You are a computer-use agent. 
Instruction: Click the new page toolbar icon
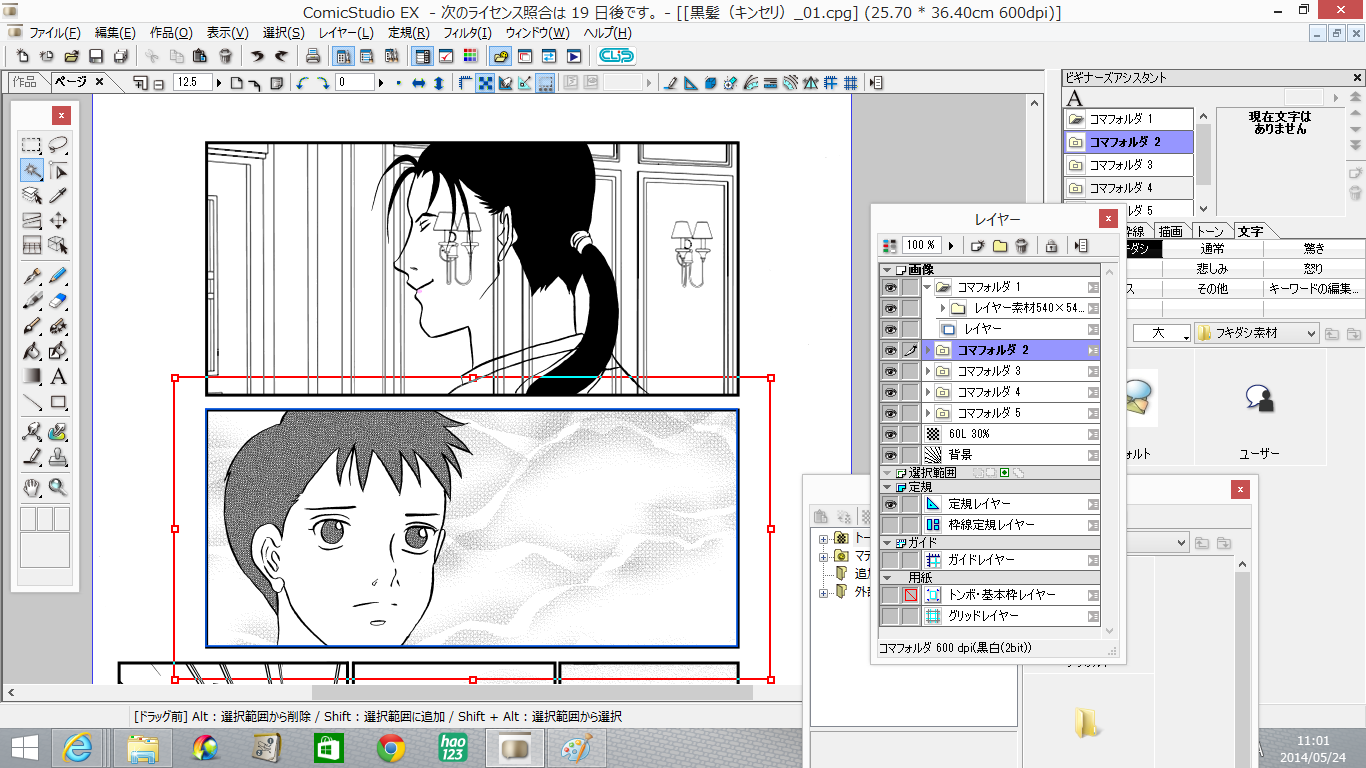[25, 56]
